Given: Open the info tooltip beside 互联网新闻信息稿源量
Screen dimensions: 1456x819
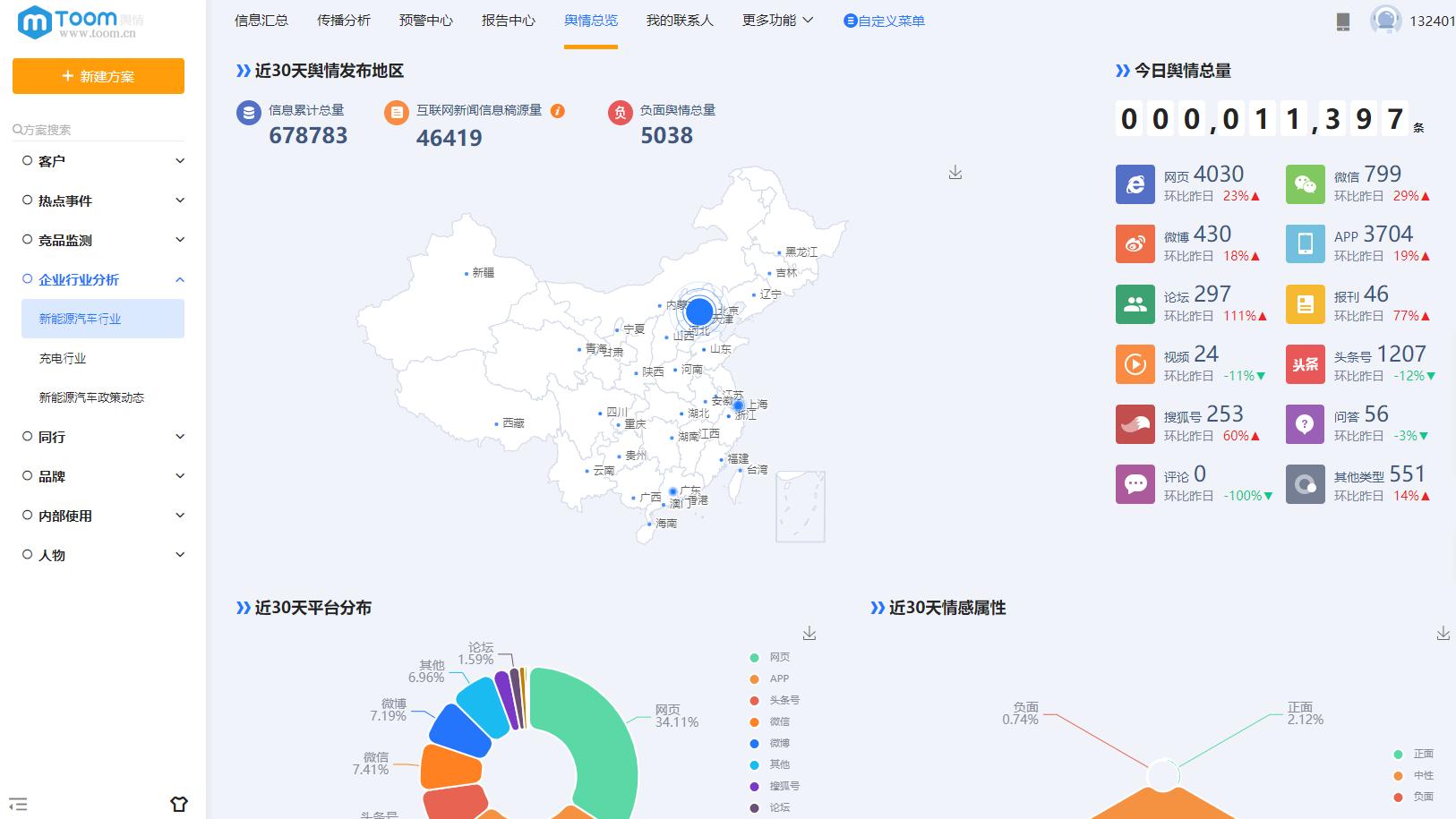Looking at the screenshot, I should pyautogui.click(x=559, y=113).
